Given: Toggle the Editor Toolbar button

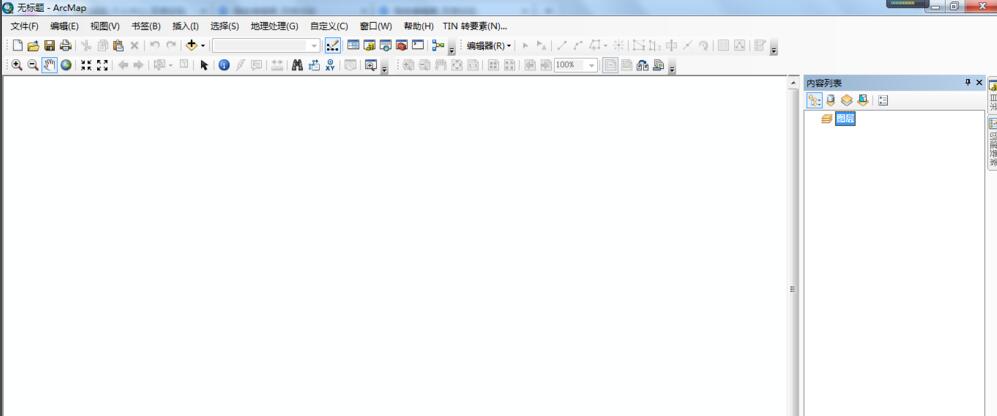Looking at the screenshot, I should pyautogui.click(x=333, y=46).
